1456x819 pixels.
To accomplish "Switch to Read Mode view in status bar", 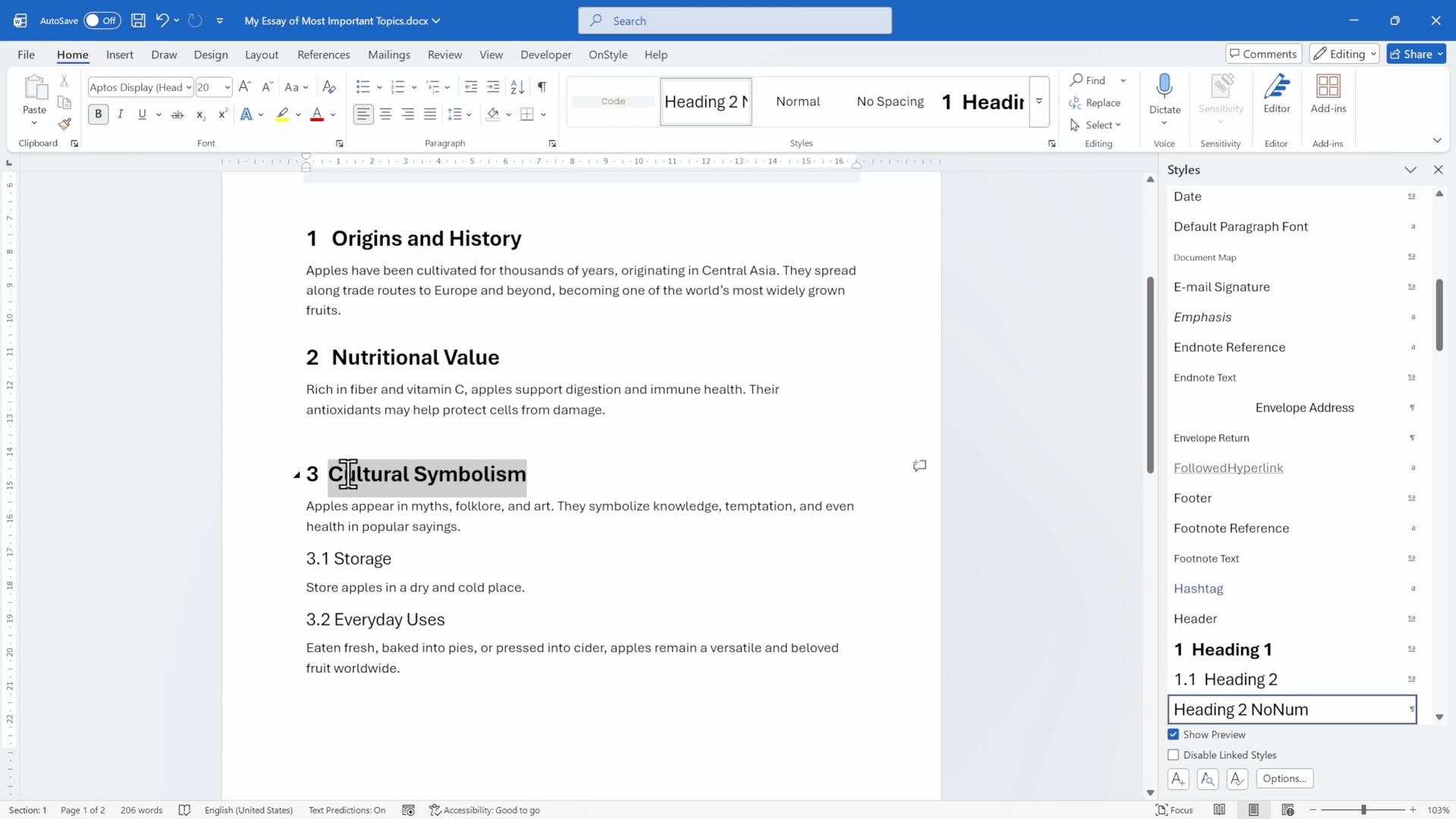I will (1219, 811).
